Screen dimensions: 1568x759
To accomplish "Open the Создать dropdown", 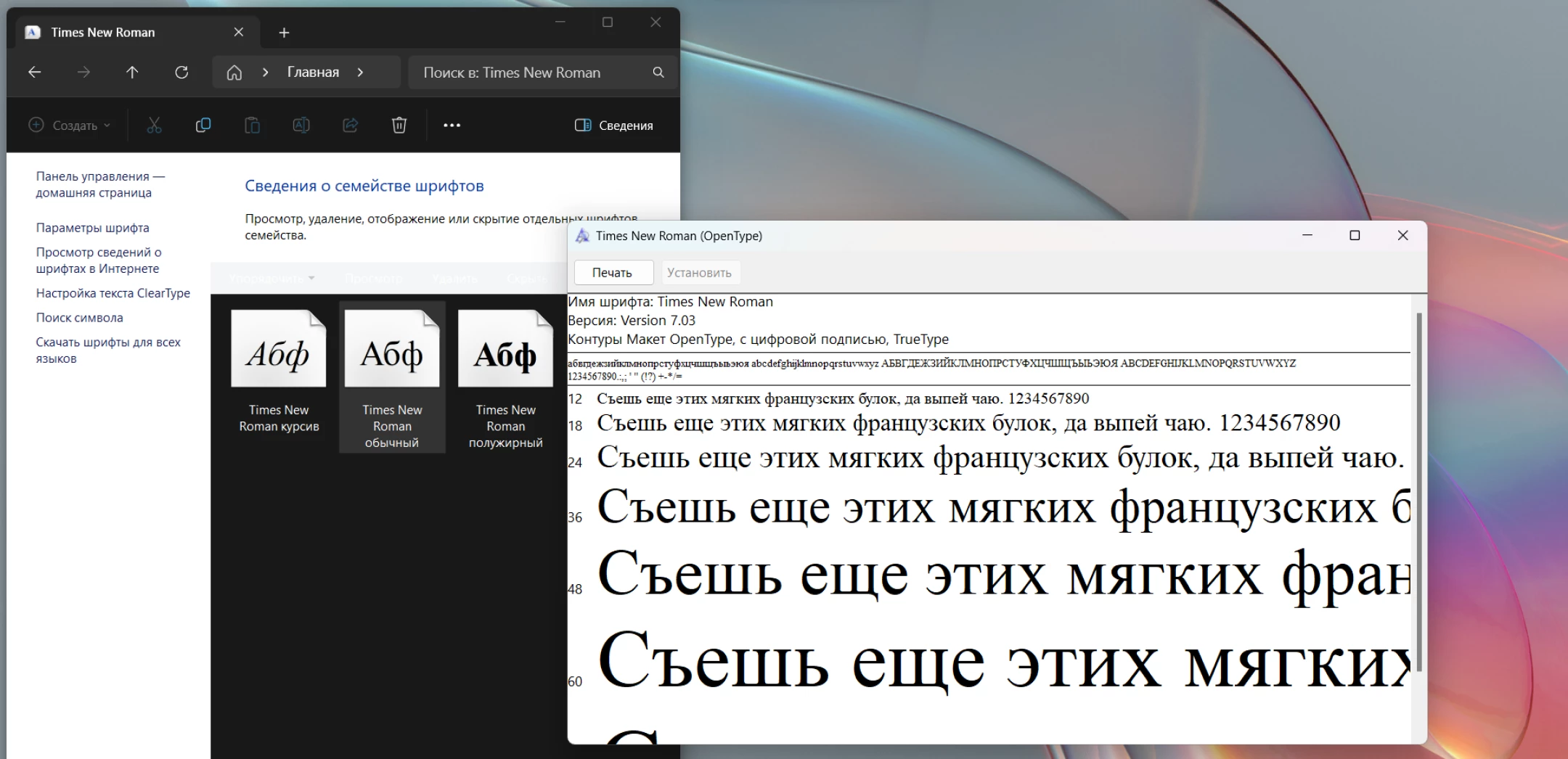I will (x=70, y=125).
